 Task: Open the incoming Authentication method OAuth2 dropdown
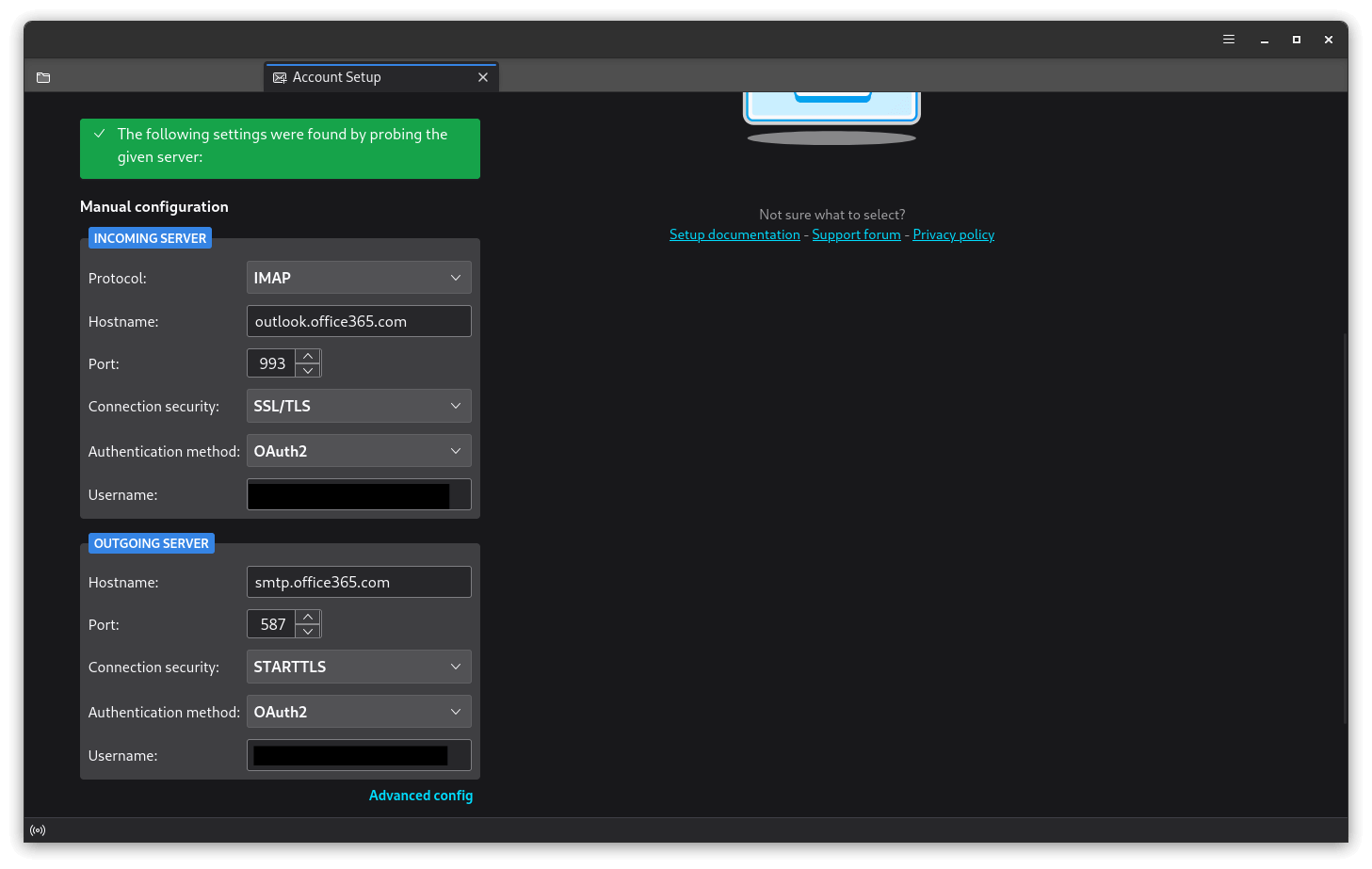click(358, 450)
